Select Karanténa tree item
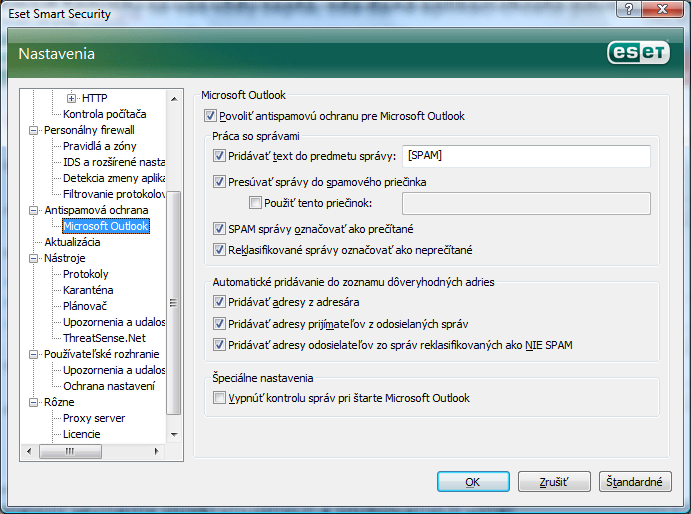 (88, 290)
